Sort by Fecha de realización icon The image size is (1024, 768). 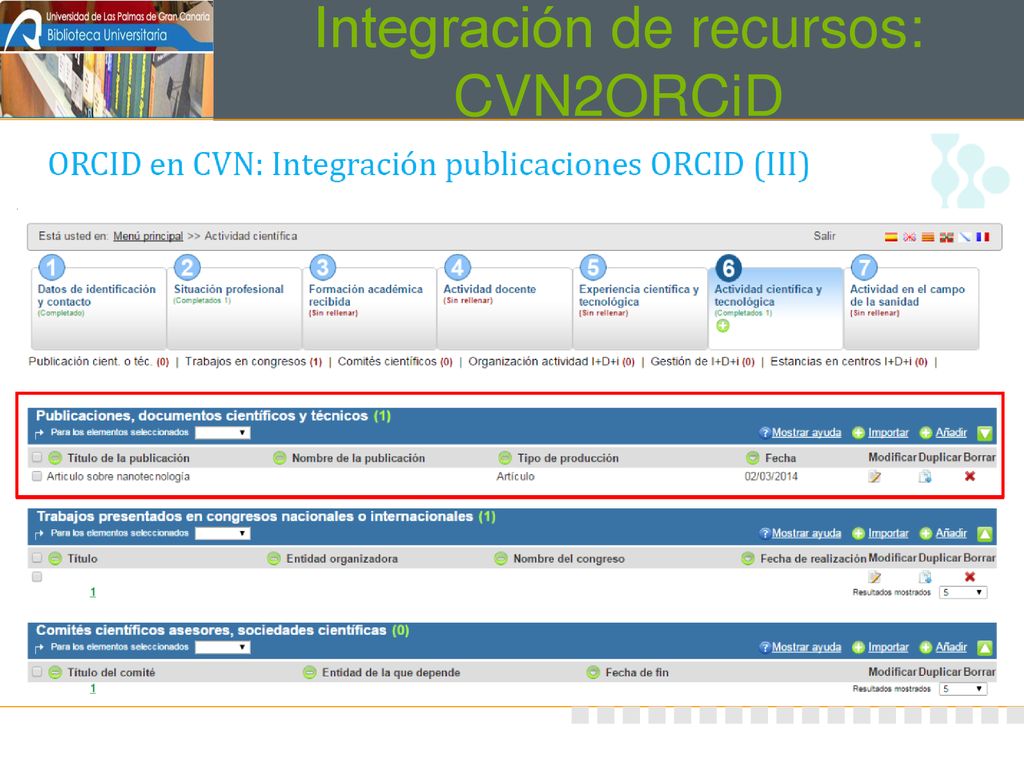pos(748,558)
